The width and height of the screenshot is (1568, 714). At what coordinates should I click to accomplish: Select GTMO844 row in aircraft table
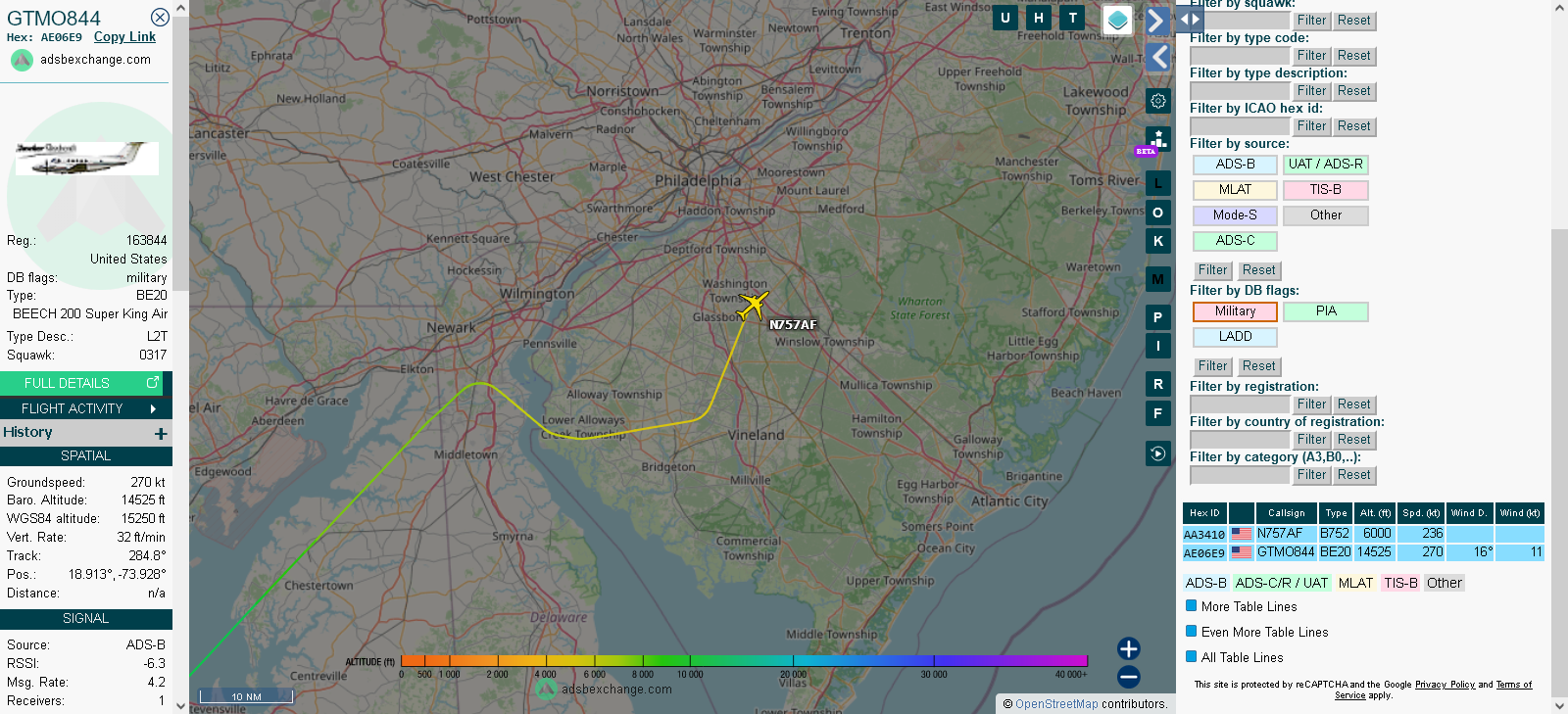tap(1363, 552)
